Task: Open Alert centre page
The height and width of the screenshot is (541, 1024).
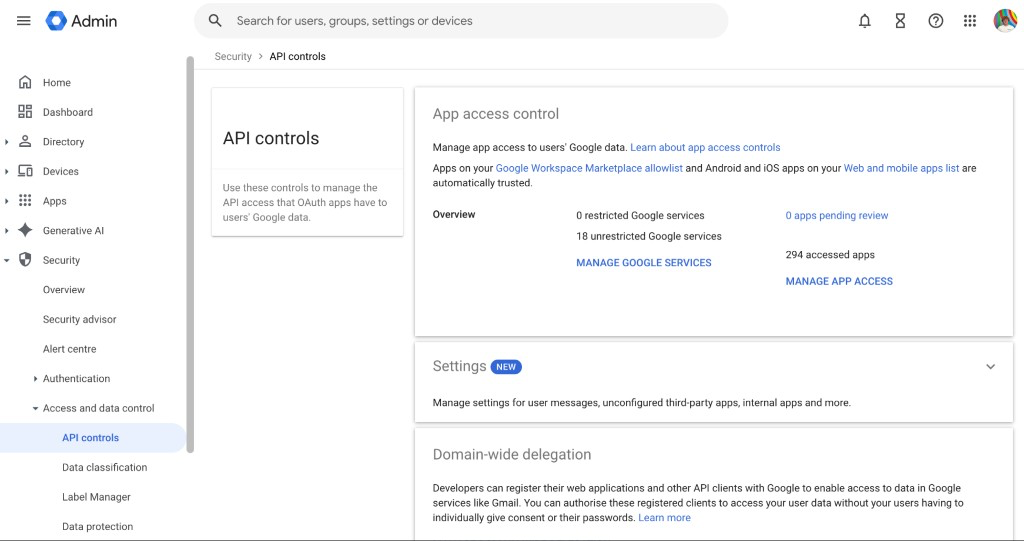Action: point(70,349)
